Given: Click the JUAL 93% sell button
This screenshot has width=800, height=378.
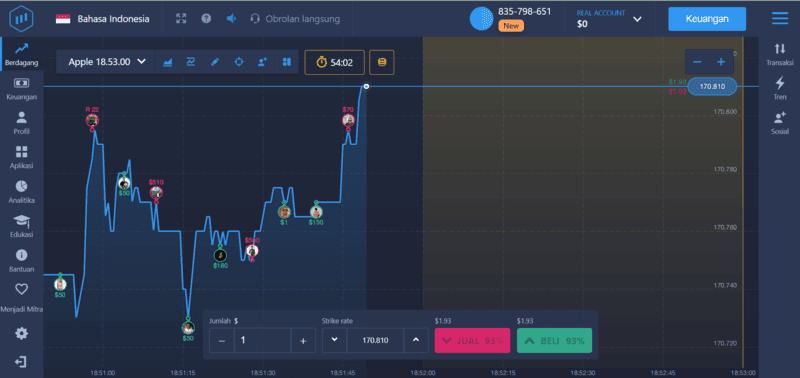Looking at the screenshot, I should [472, 340].
